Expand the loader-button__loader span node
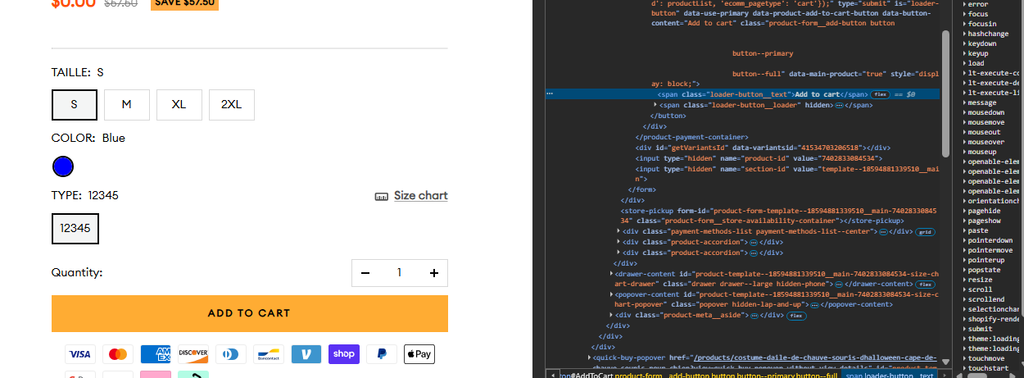 [x=656, y=105]
